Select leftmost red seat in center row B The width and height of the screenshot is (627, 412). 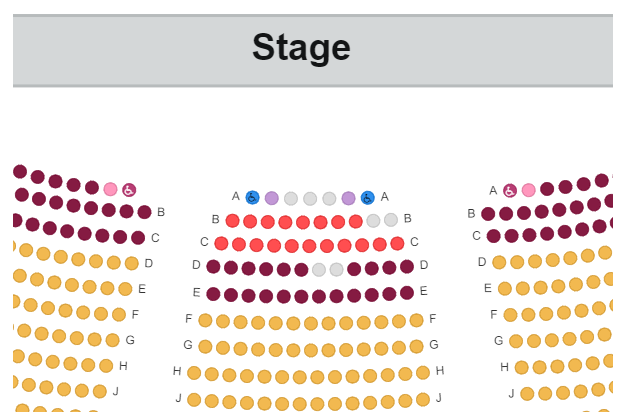232,220
